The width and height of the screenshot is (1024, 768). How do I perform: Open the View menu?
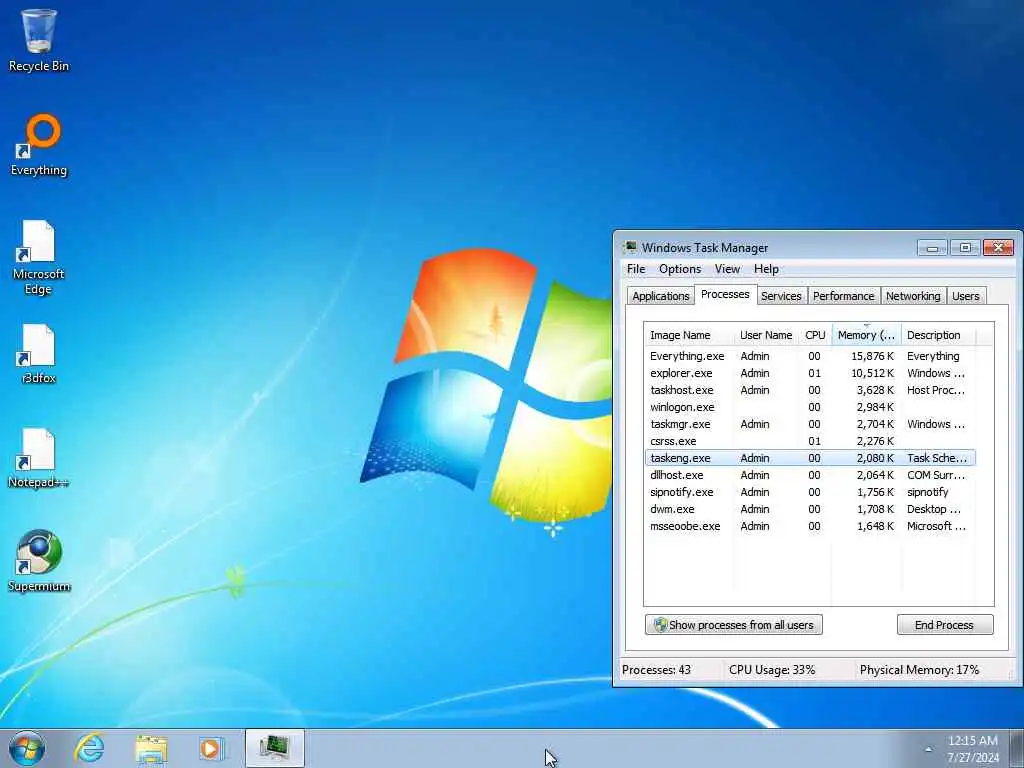point(727,269)
